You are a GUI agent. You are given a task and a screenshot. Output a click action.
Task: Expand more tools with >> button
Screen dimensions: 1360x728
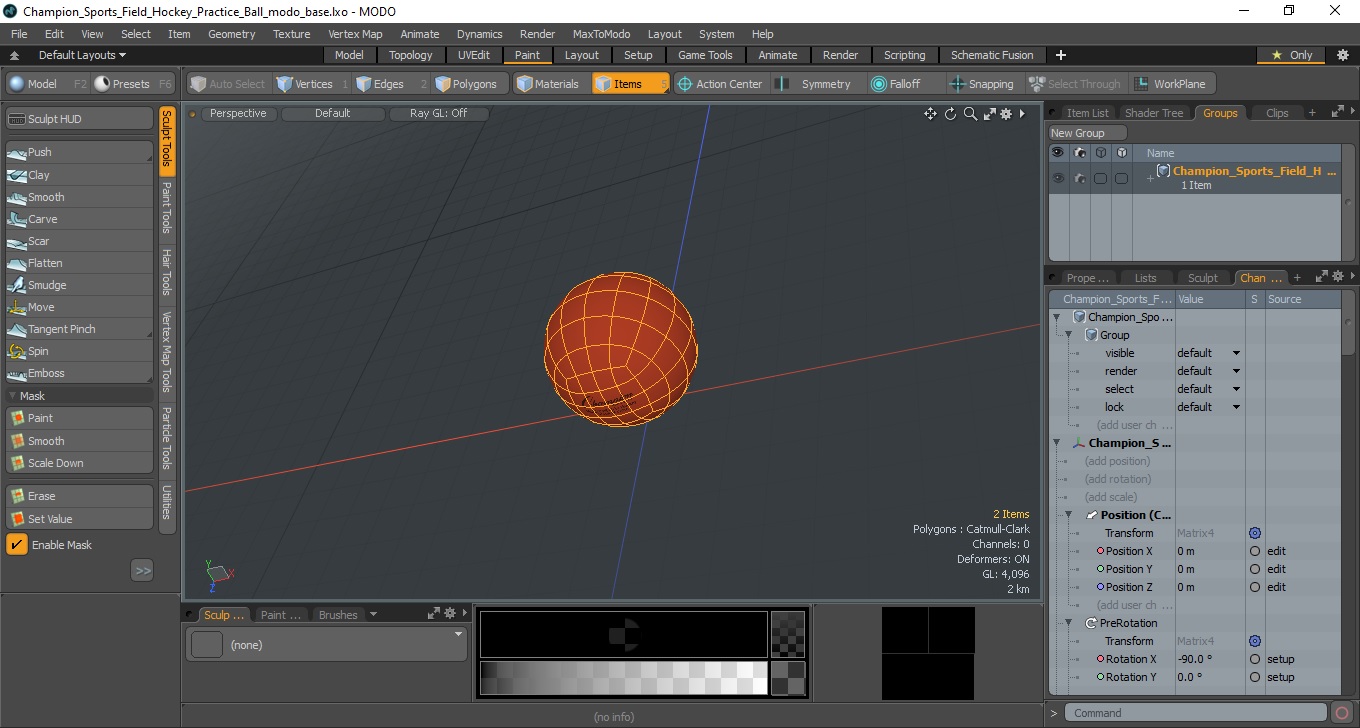pyautogui.click(x=142, y=570)
